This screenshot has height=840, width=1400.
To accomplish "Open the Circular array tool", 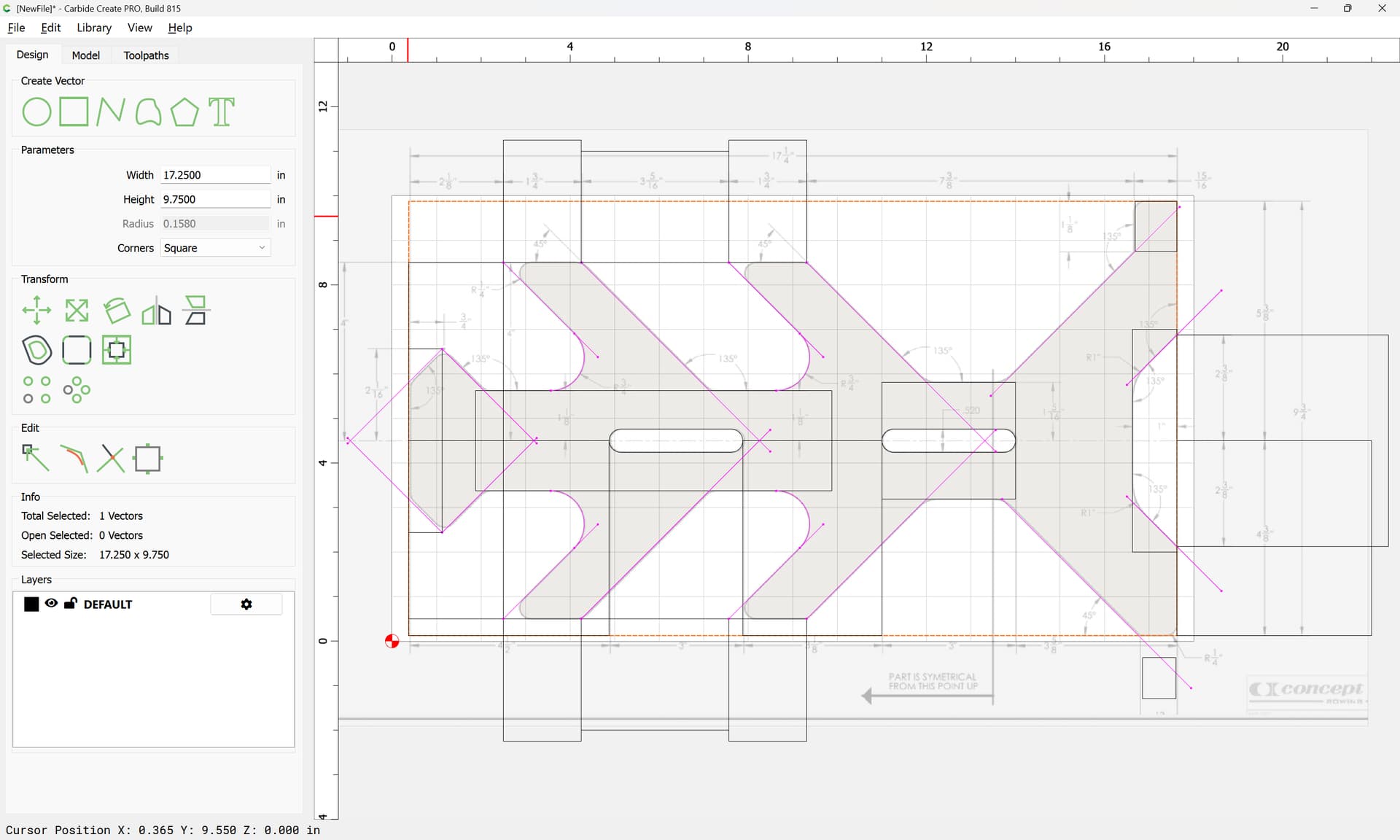I will (77, 389).
